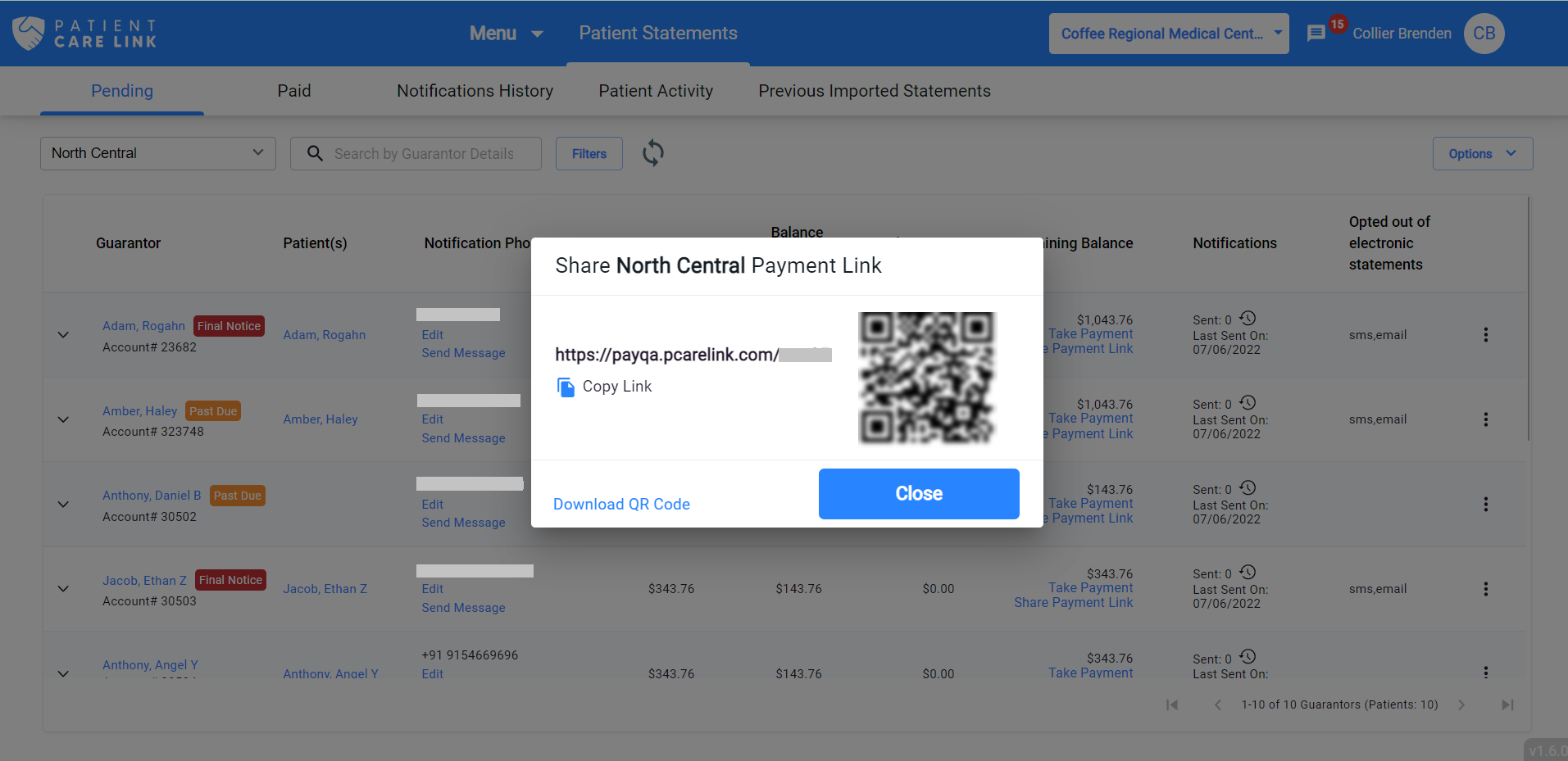Expand the Anthony, Angel Y row
The height and width of the screenshot is (761, 1568).
[x=63, y=673]
